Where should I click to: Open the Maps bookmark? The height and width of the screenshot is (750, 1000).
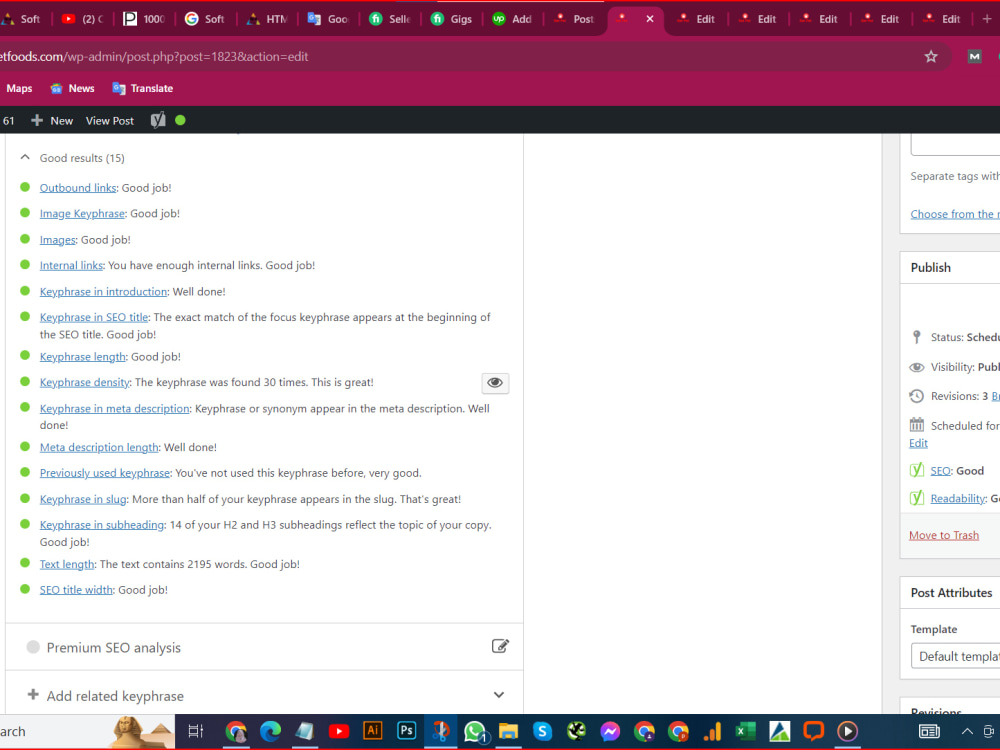(x=19, y=88)
